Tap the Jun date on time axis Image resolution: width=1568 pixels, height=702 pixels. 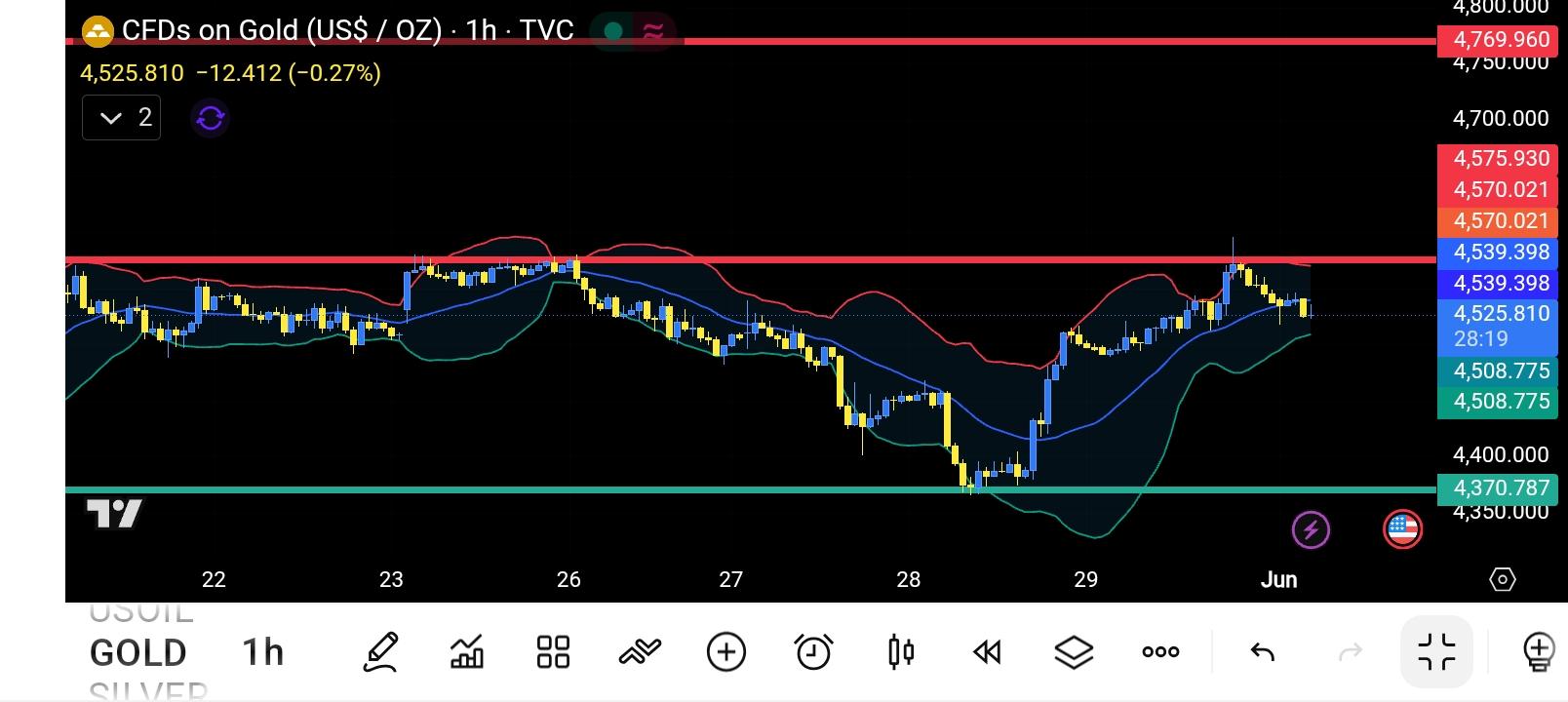pos(1278,580)
